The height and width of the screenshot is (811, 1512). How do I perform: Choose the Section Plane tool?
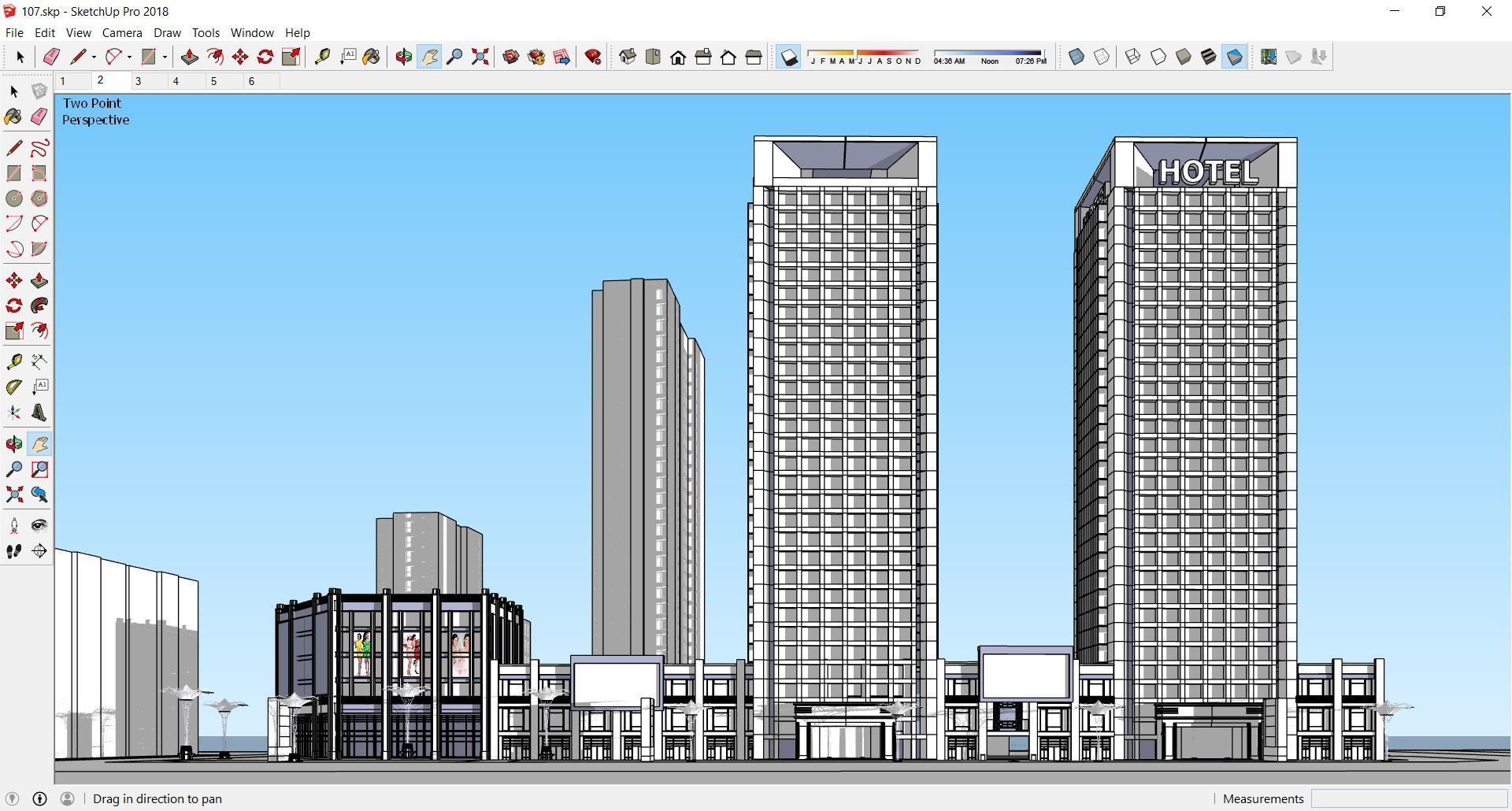(x=39, y=551)
